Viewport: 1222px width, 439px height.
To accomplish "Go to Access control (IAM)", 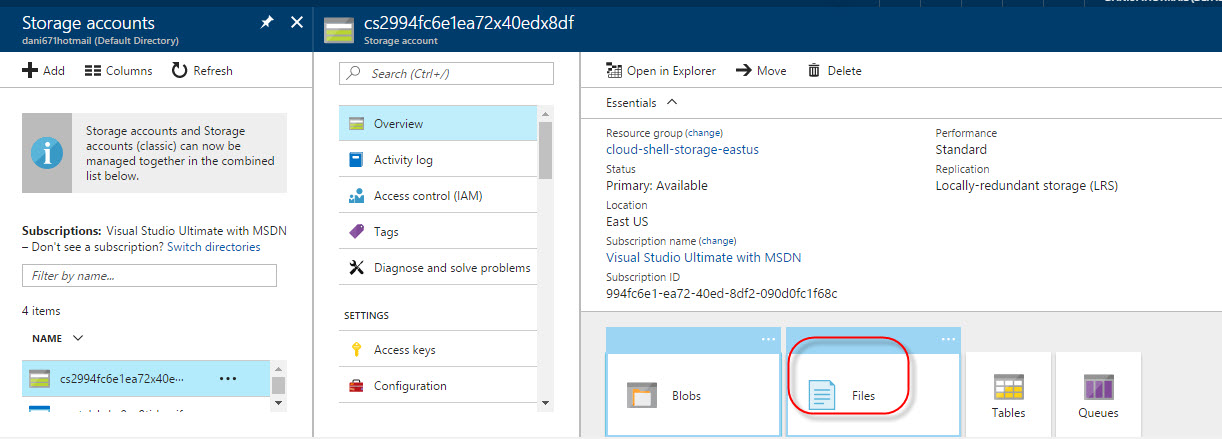I will point(427,196).
